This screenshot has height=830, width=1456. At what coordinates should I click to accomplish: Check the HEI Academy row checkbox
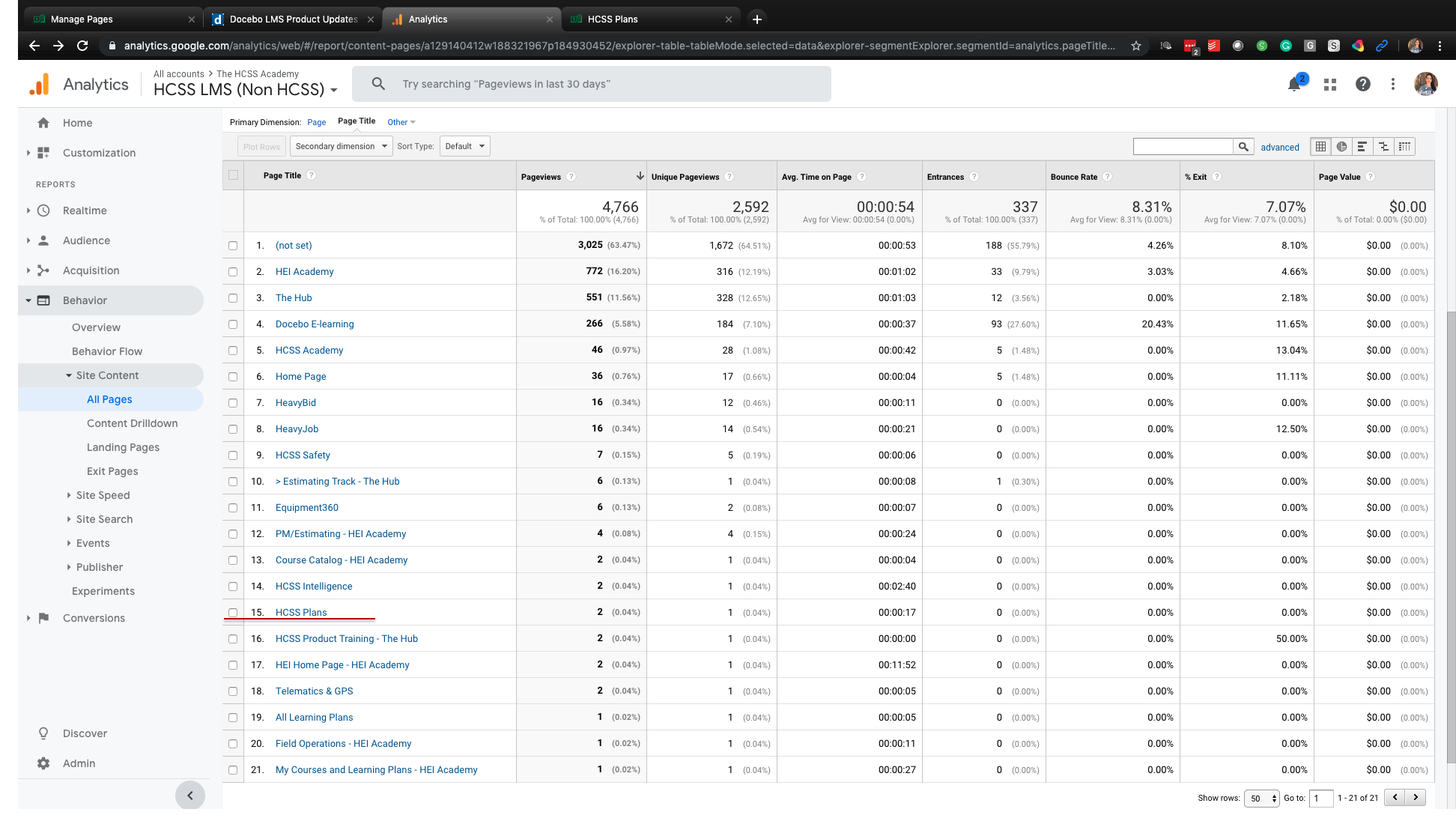click(x=233, y=272)
